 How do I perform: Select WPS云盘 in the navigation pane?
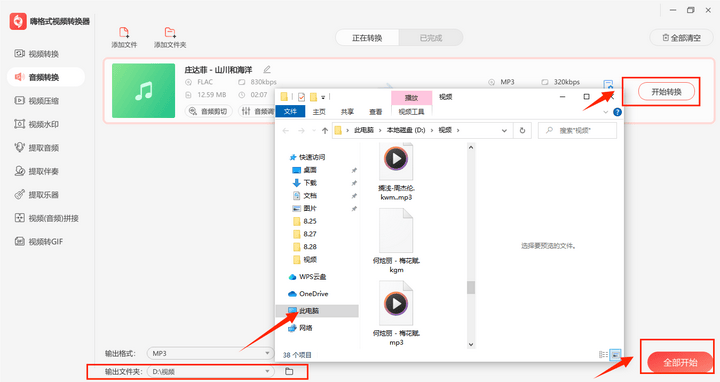coord(307,277)
